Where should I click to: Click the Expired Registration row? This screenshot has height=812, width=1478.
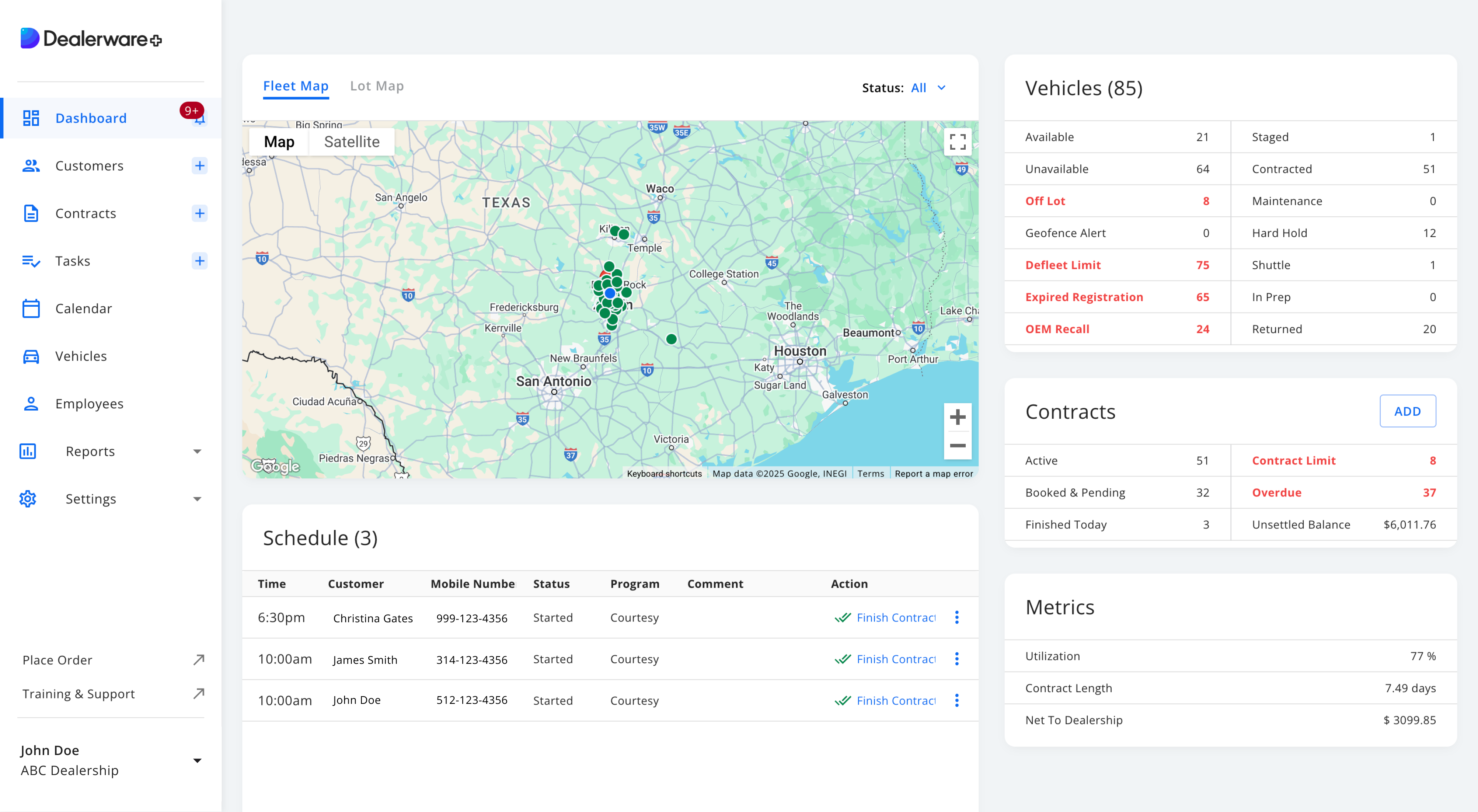(x=1117, y=297)
